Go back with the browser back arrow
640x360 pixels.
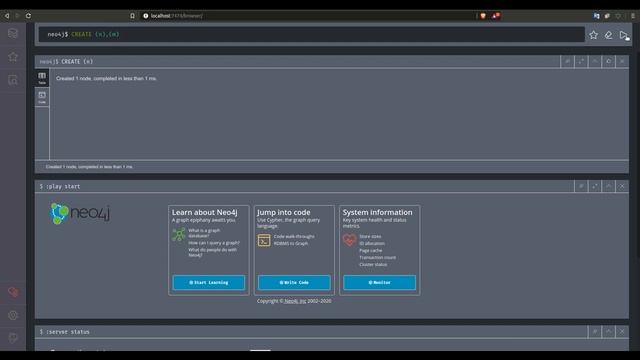pos(7,16)
